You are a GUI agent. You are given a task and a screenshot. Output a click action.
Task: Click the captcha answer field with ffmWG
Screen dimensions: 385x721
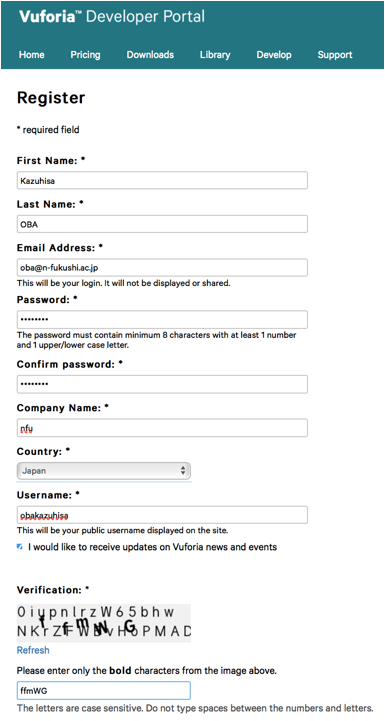pos(103,691)
